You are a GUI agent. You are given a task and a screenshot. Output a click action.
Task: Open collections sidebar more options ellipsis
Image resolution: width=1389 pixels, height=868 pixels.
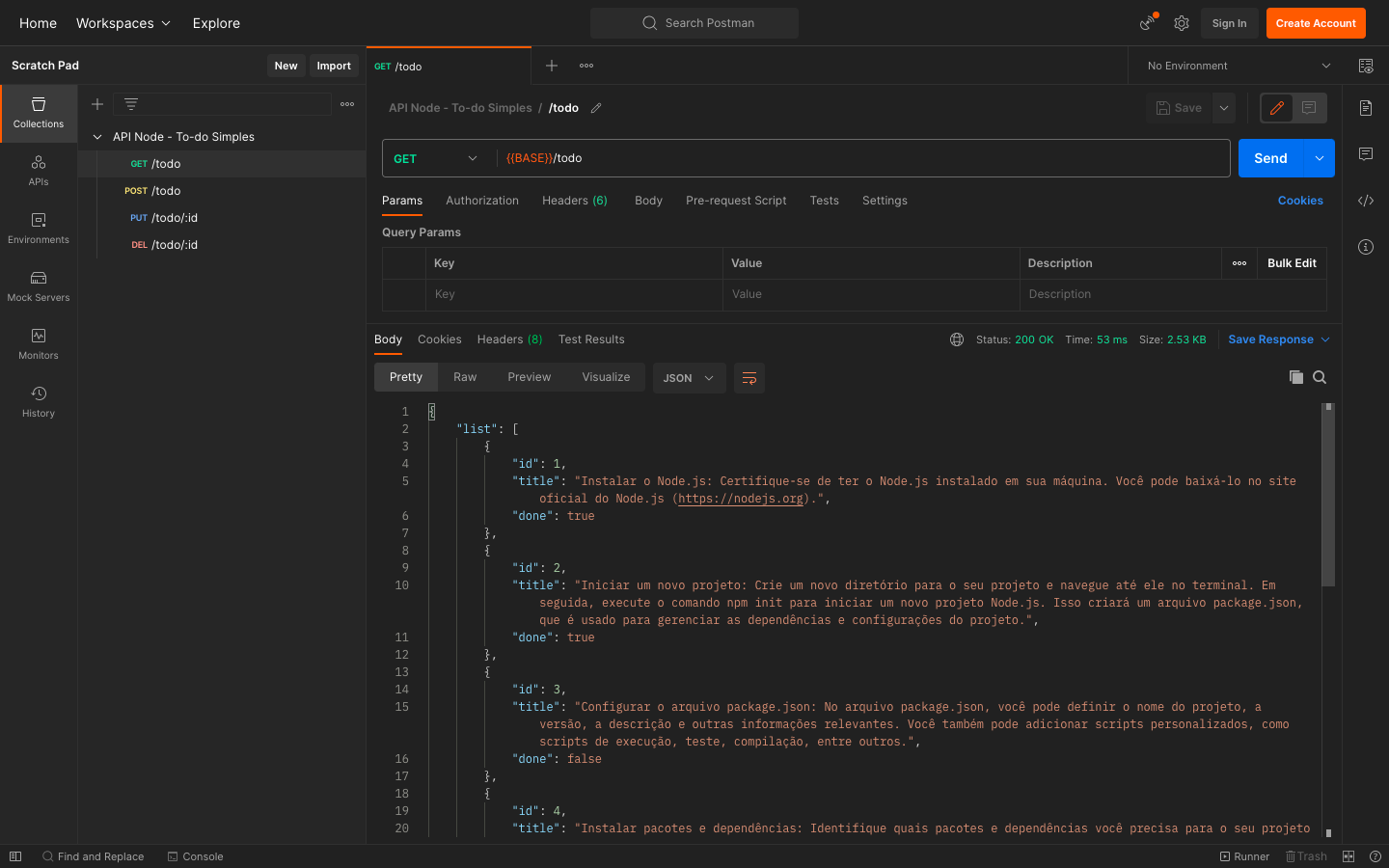347,104
